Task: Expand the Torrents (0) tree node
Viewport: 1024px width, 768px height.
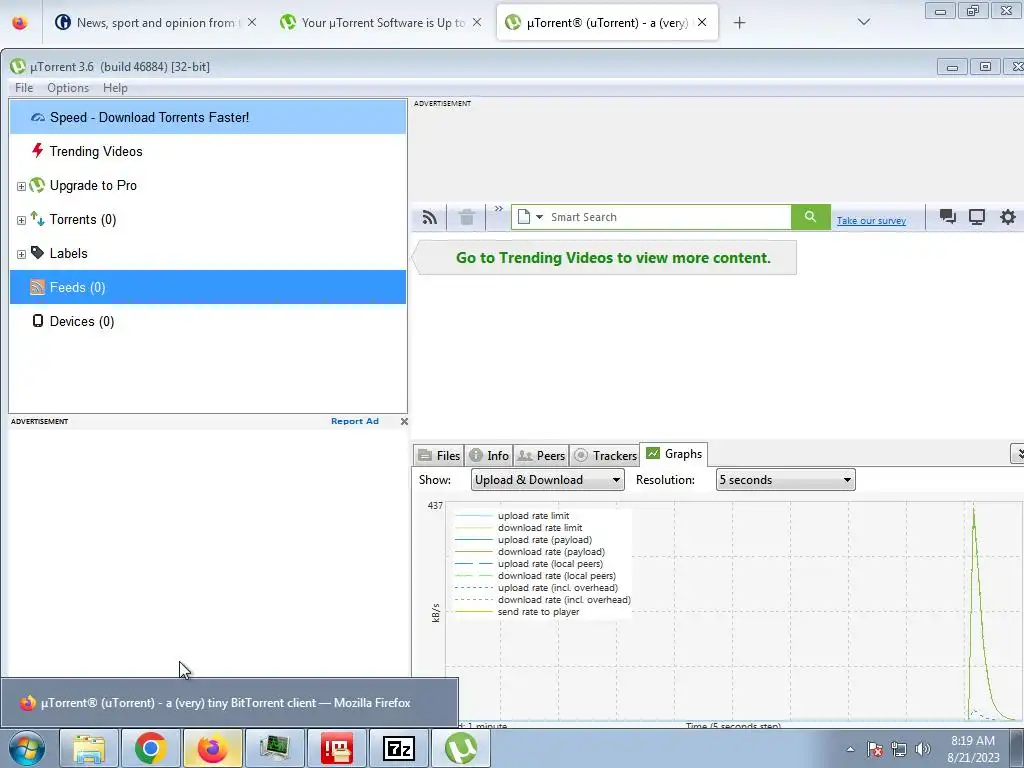Action: tap(21, 220)
